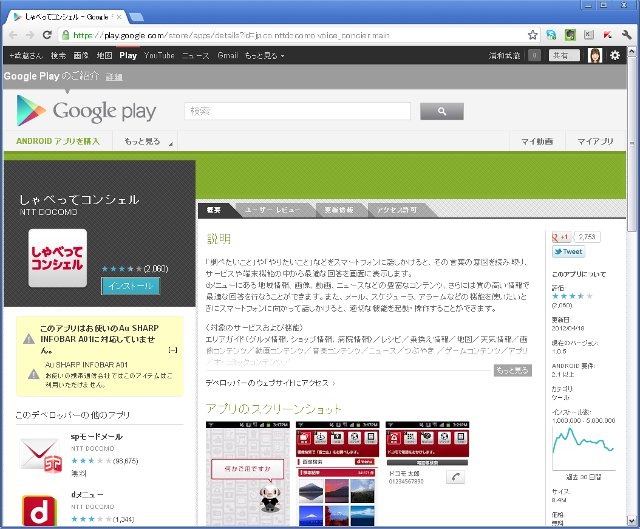Open Play in the Google top bar
The width and height of the screenshot is (640, 529).
pyautogui.click(x=128, y=56)
